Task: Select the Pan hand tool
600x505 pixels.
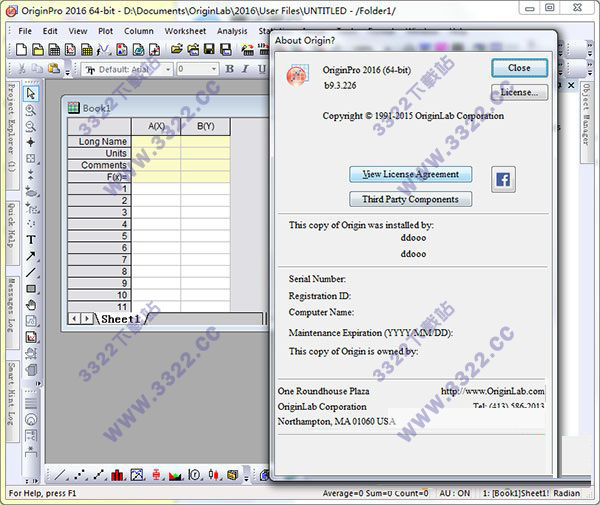Action: [31, 305]
